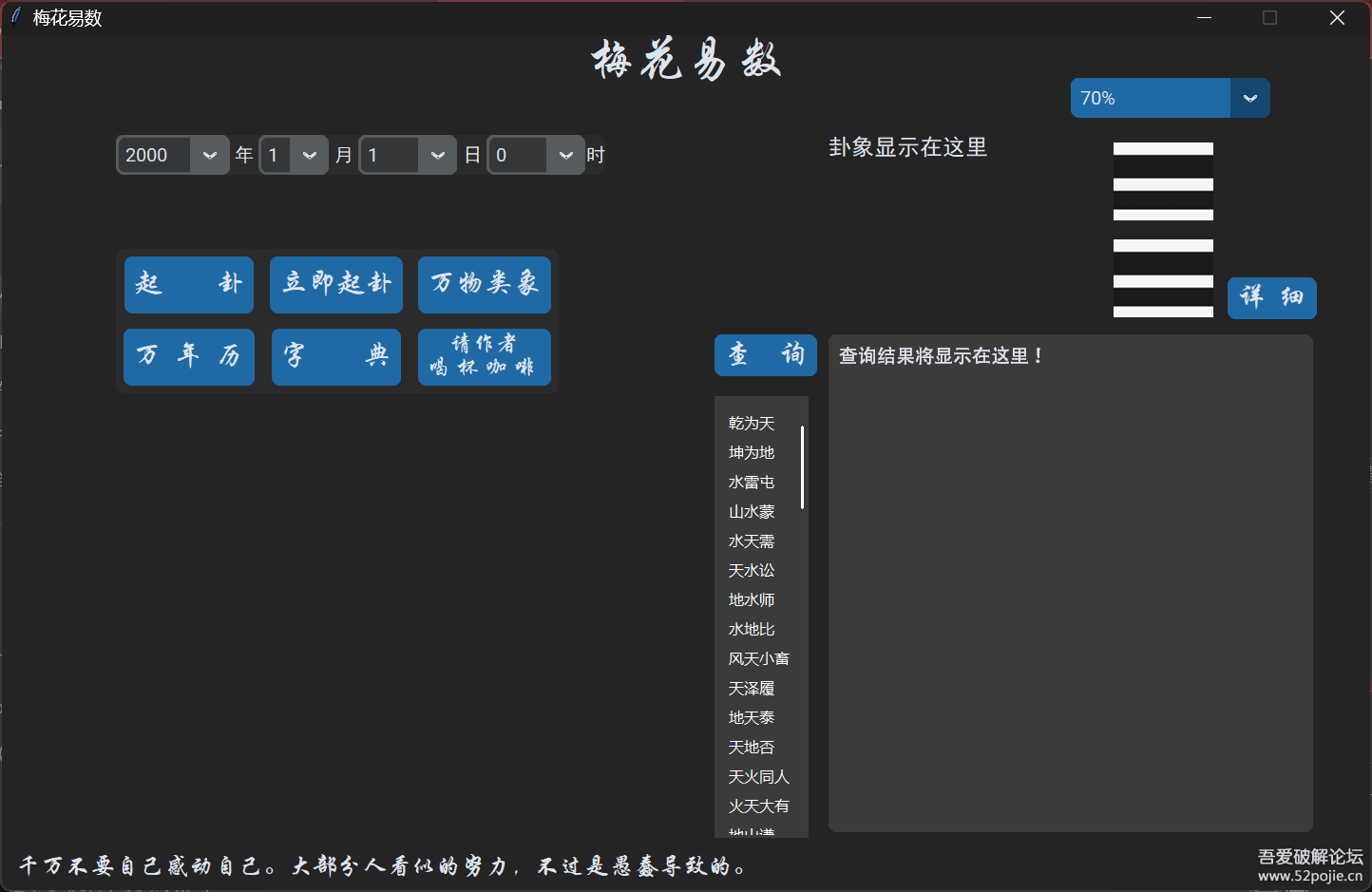Select 地水师 list entry
Viewport: 1372px width, 892px height.
(752, 600)
